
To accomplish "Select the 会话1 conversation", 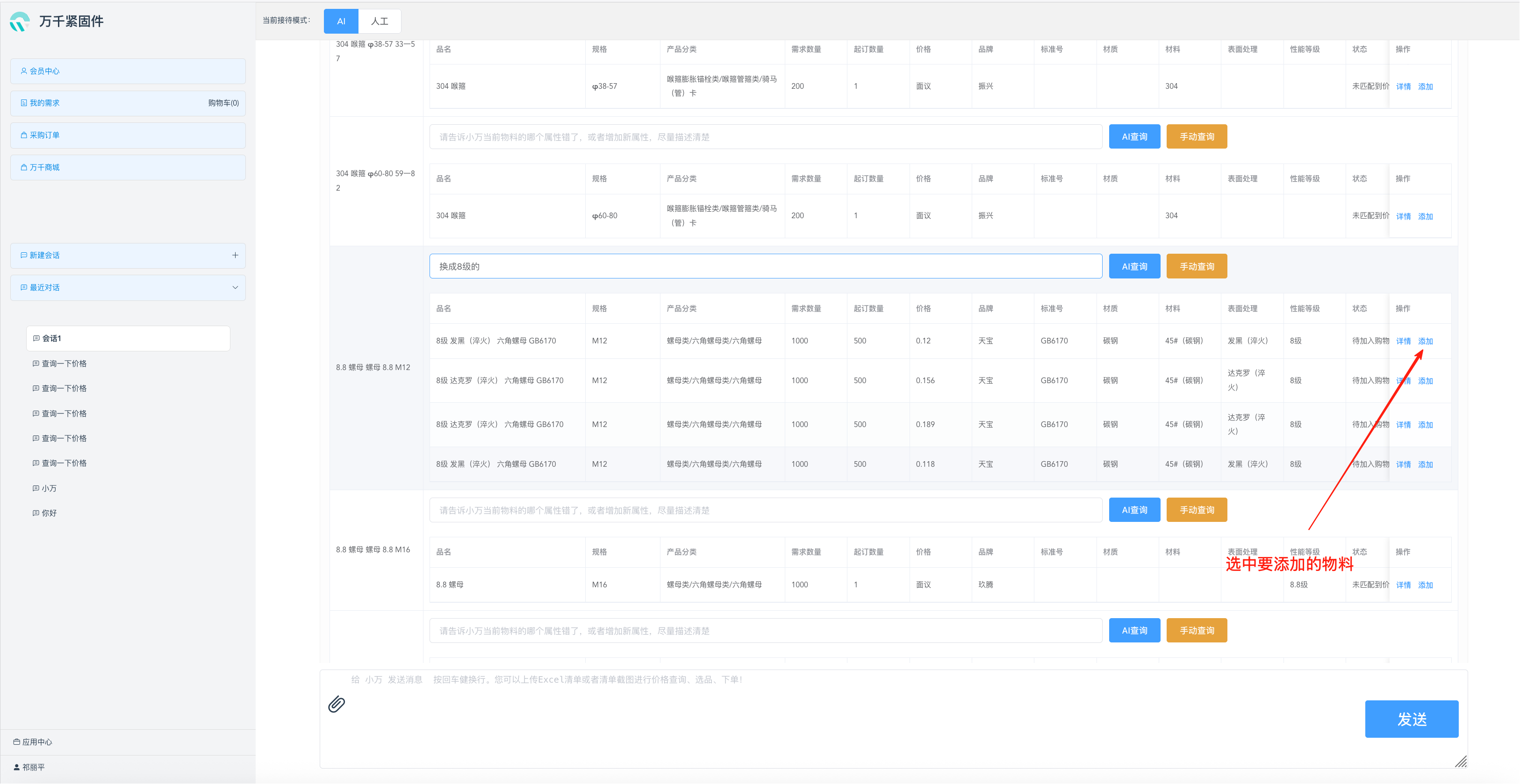I will tap(128, 338).
